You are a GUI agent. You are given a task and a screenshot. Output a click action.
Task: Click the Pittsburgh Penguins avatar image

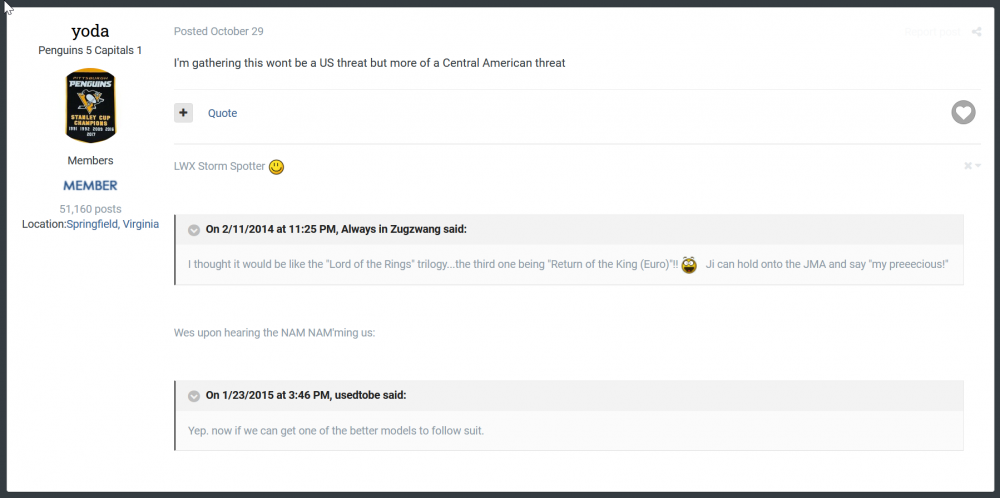(x=91, y=106)
